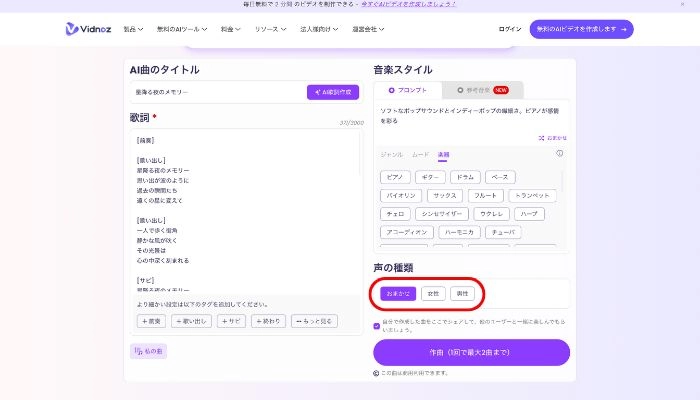Click もっと見る for more tags

click(x=314, y=321)
